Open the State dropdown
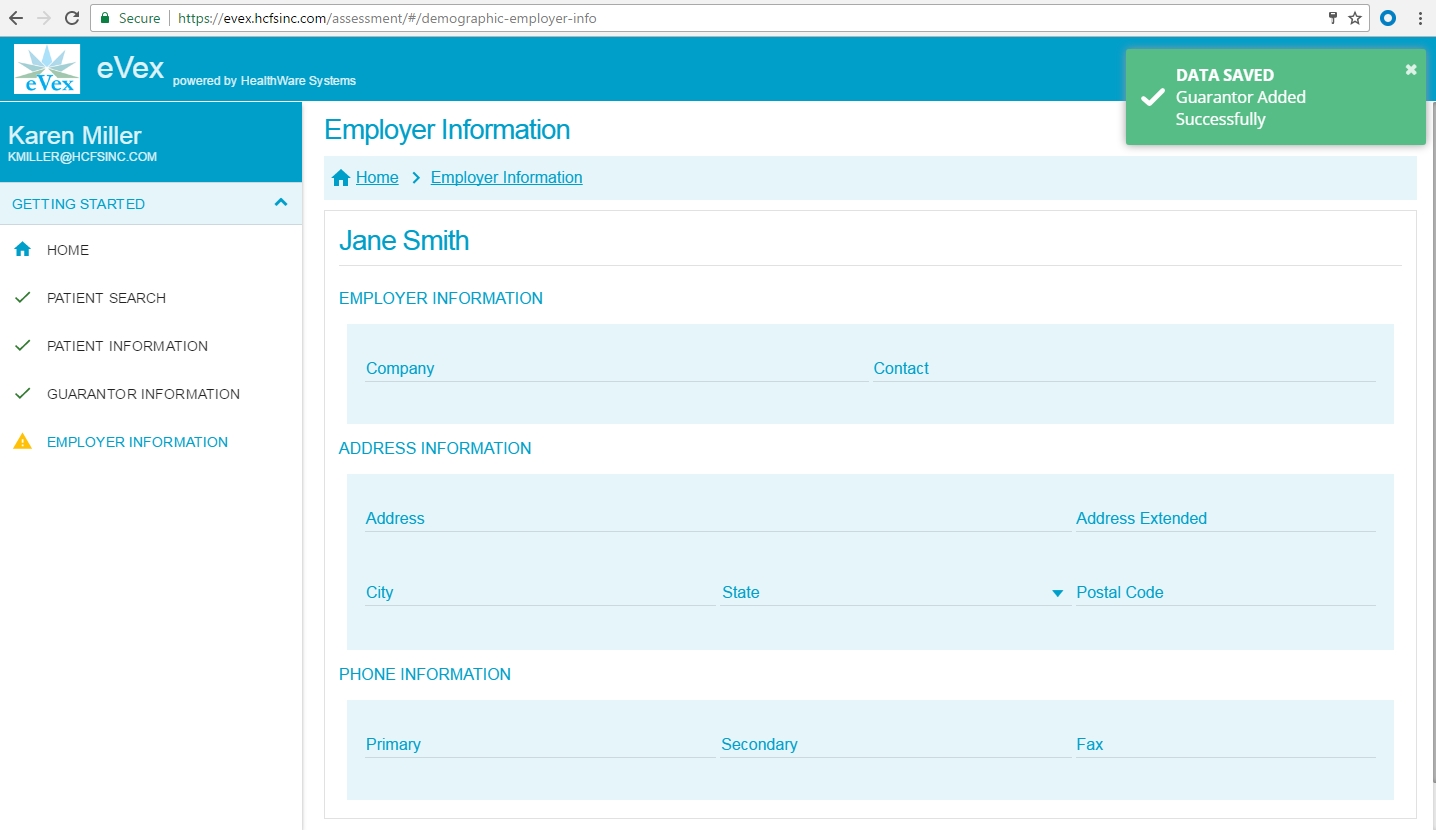This screenshot has height=830, width=1436. (1057, 593)
